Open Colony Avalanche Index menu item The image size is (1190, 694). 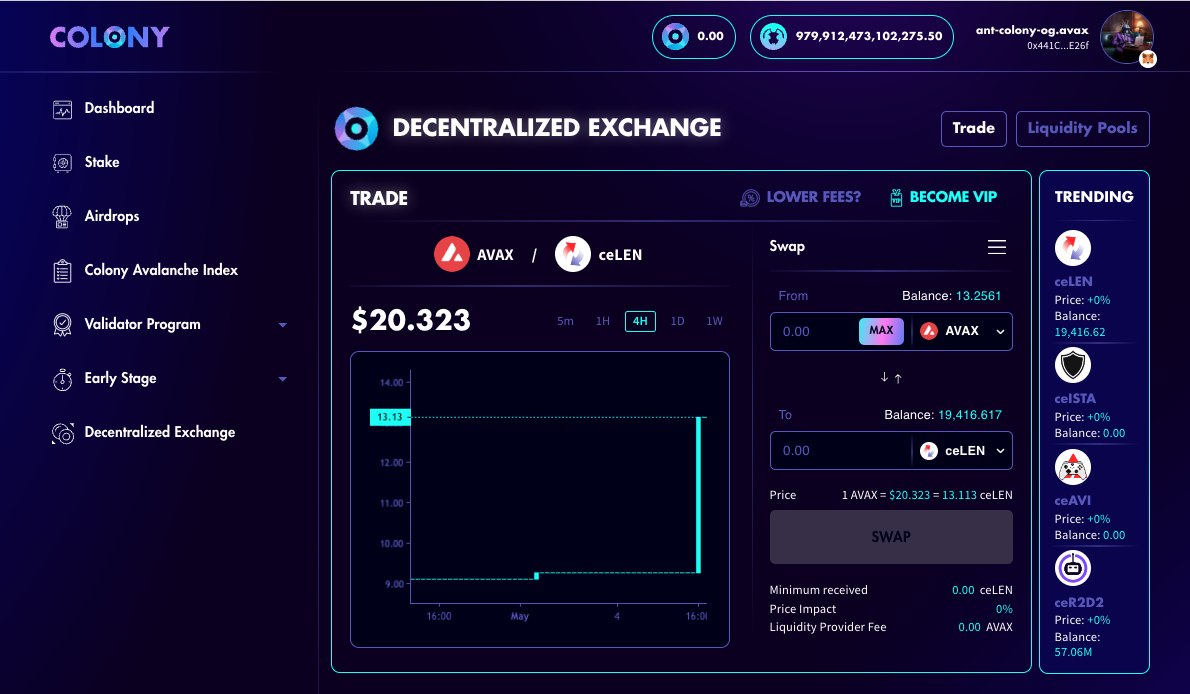coord(161,270)
